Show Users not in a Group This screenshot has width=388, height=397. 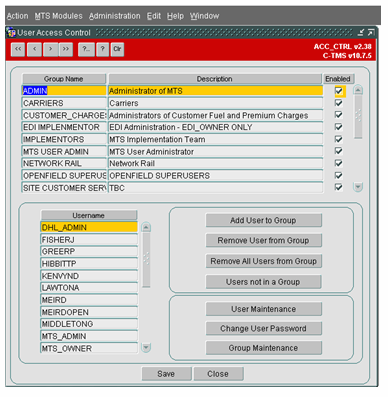tap(264, 282)
